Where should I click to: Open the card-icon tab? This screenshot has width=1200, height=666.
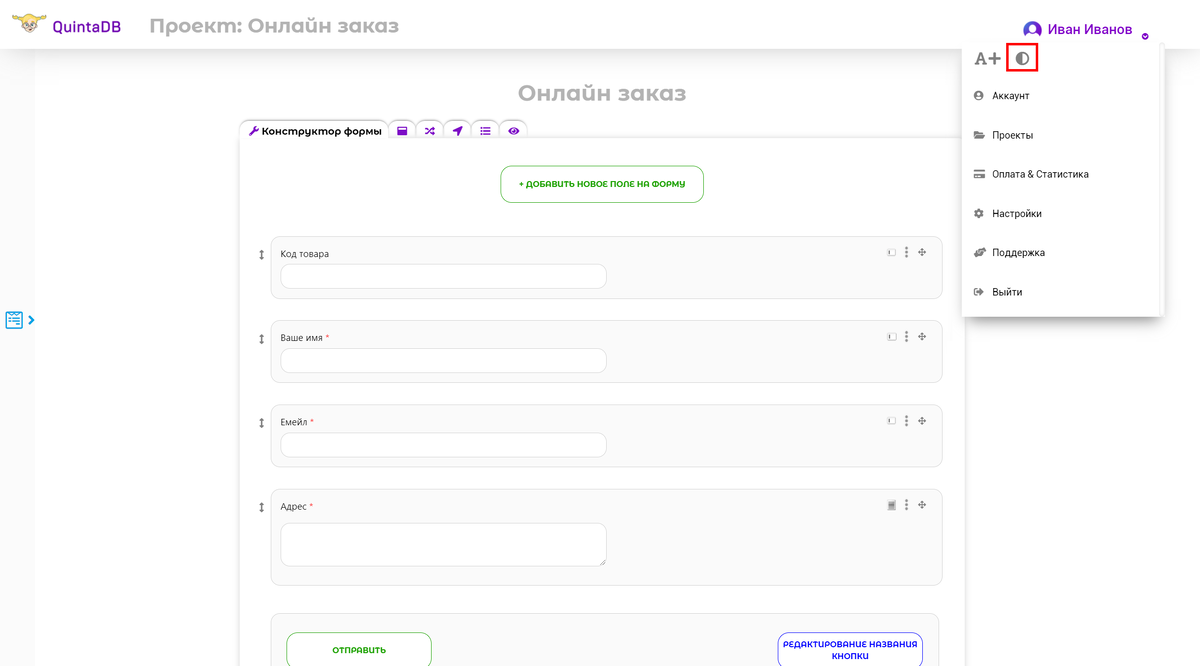[x=402, y=131]
